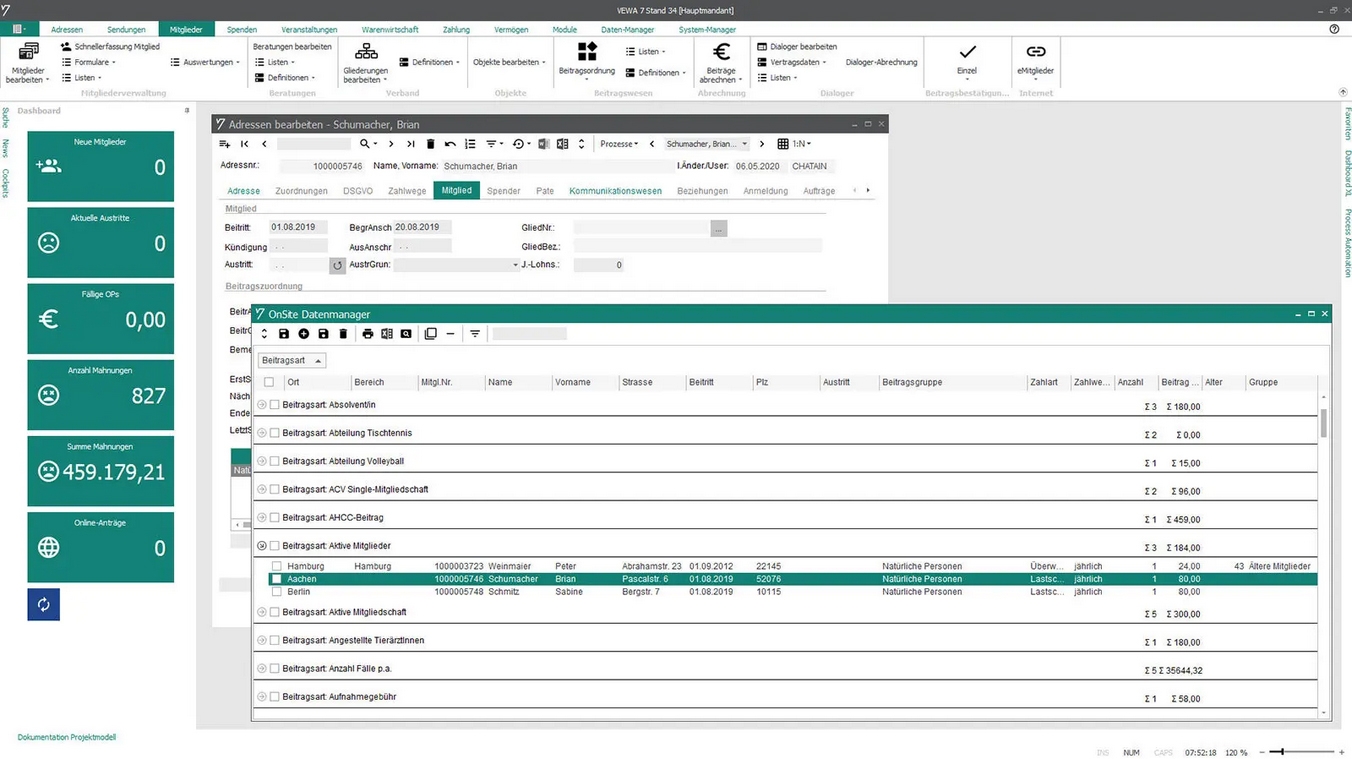
Task: Open the AustrGrun dropdown
Action: point(516,265)
